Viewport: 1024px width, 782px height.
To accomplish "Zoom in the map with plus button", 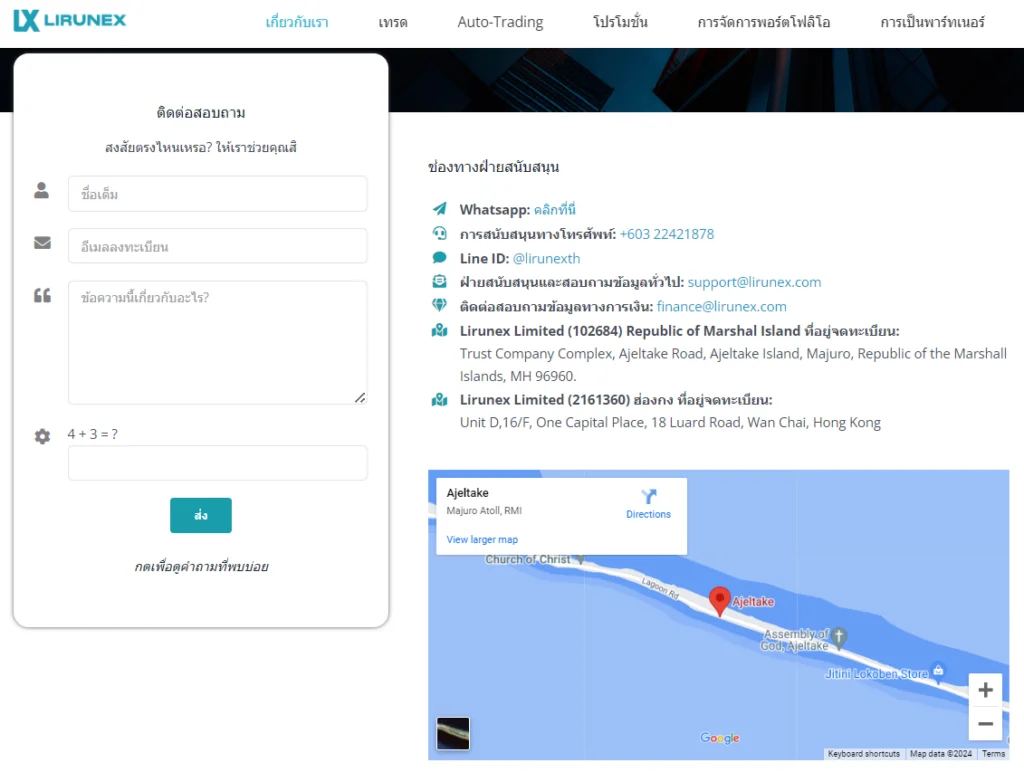I will point(985,690).
